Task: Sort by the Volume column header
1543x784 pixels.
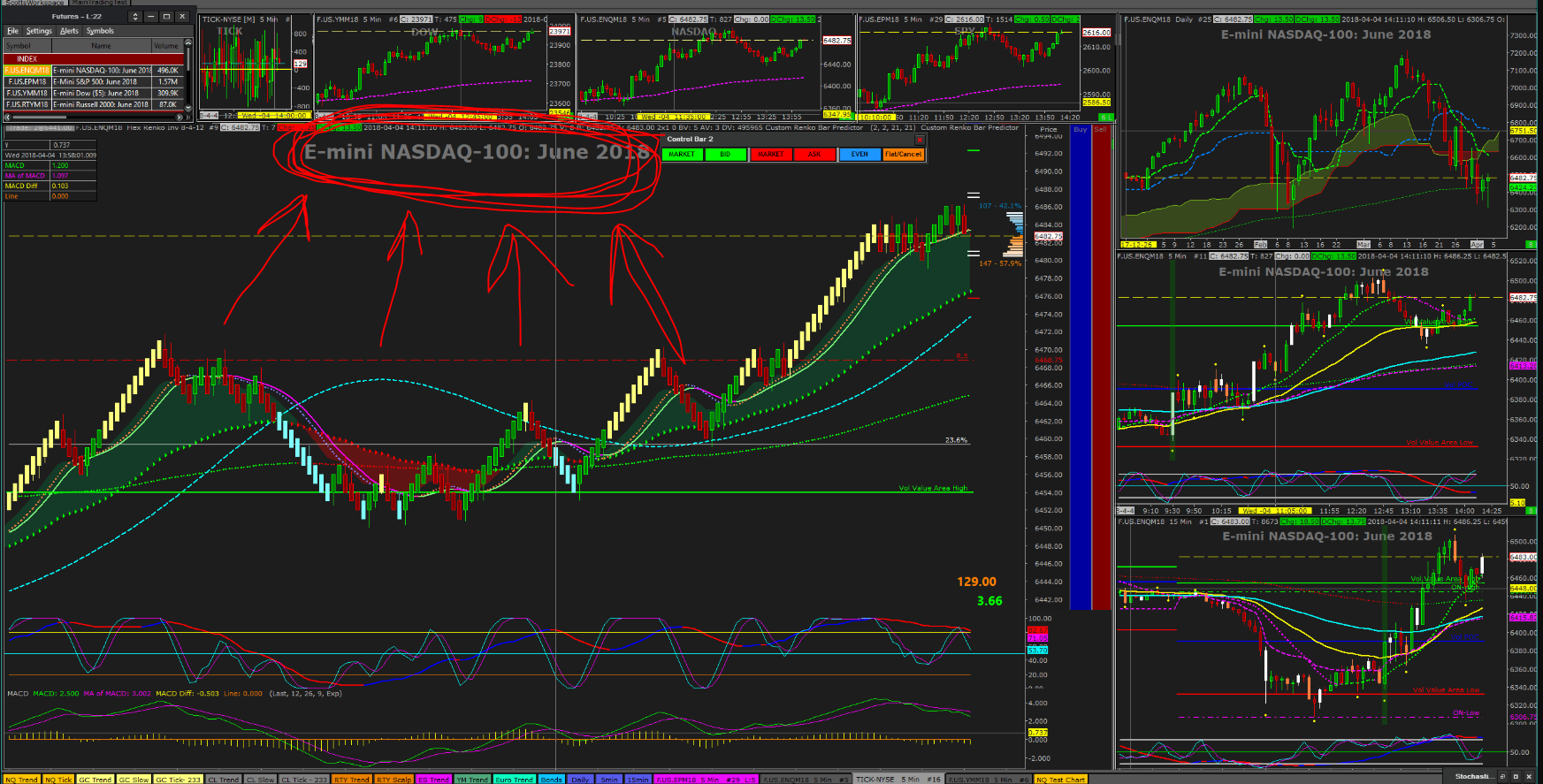Action: [166, 46]
